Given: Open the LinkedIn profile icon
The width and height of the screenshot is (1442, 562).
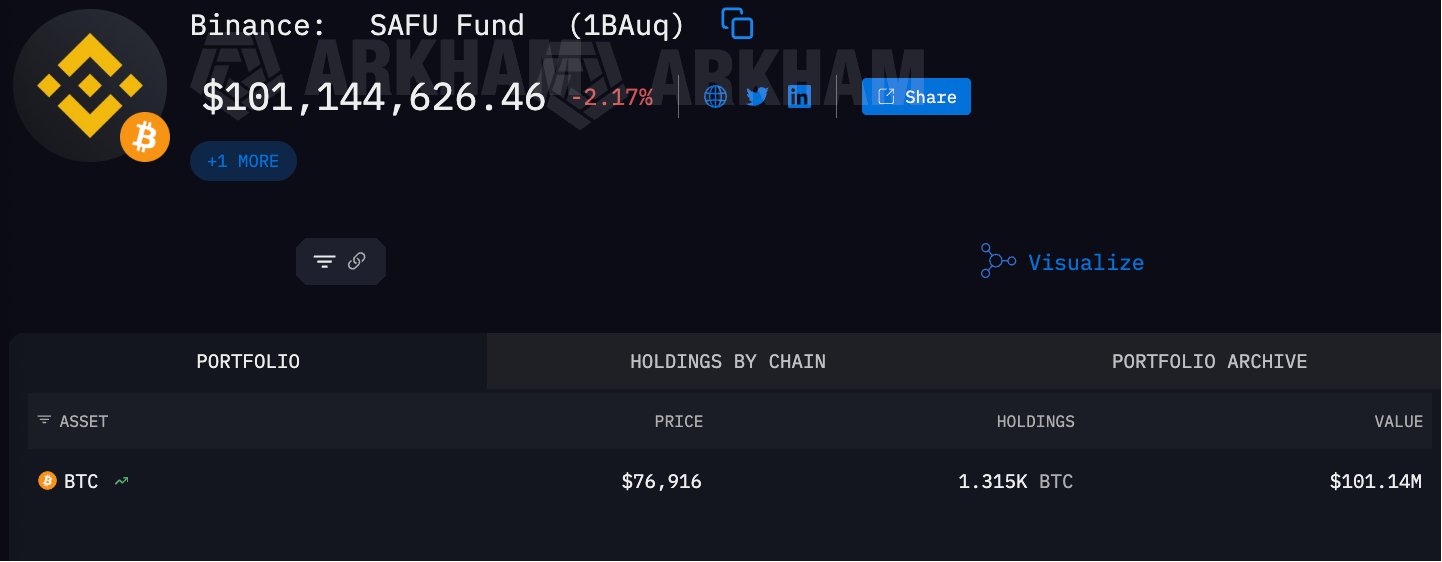Looking at the screenshot, I should click(799, 97).
